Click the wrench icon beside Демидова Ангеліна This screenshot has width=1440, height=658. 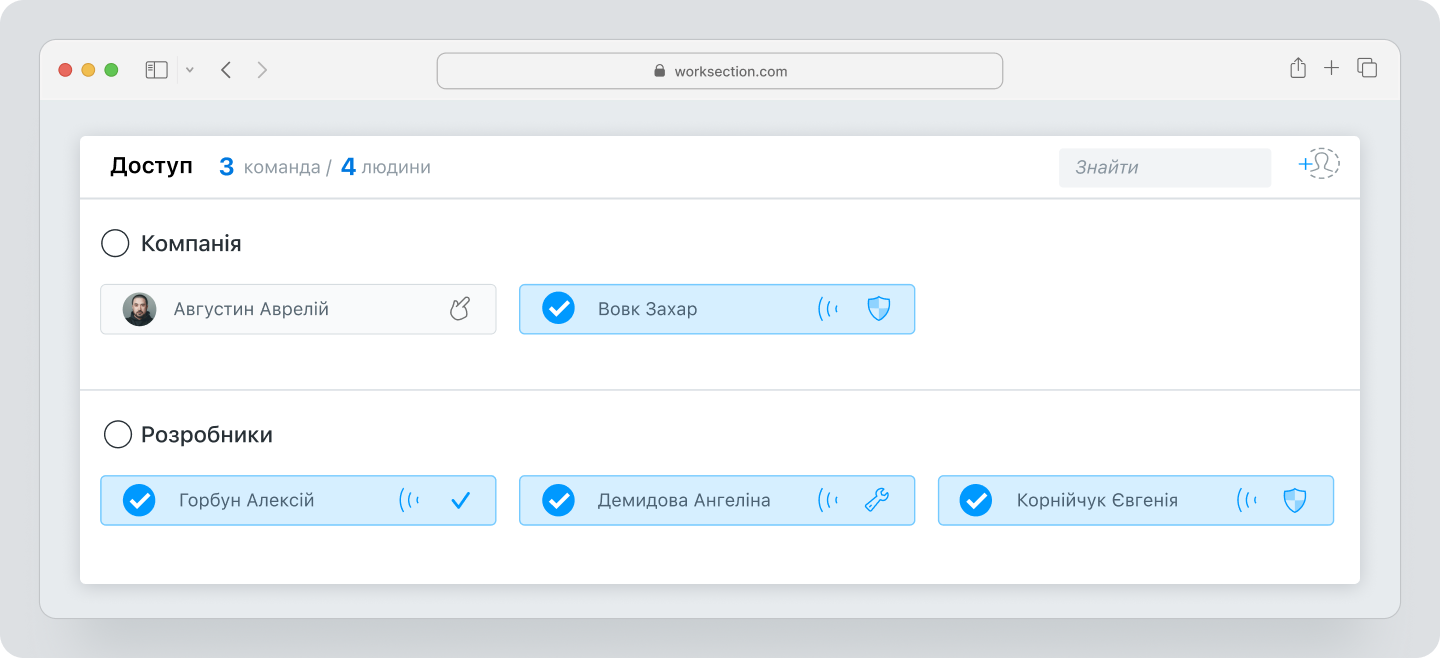coord(877,500)
